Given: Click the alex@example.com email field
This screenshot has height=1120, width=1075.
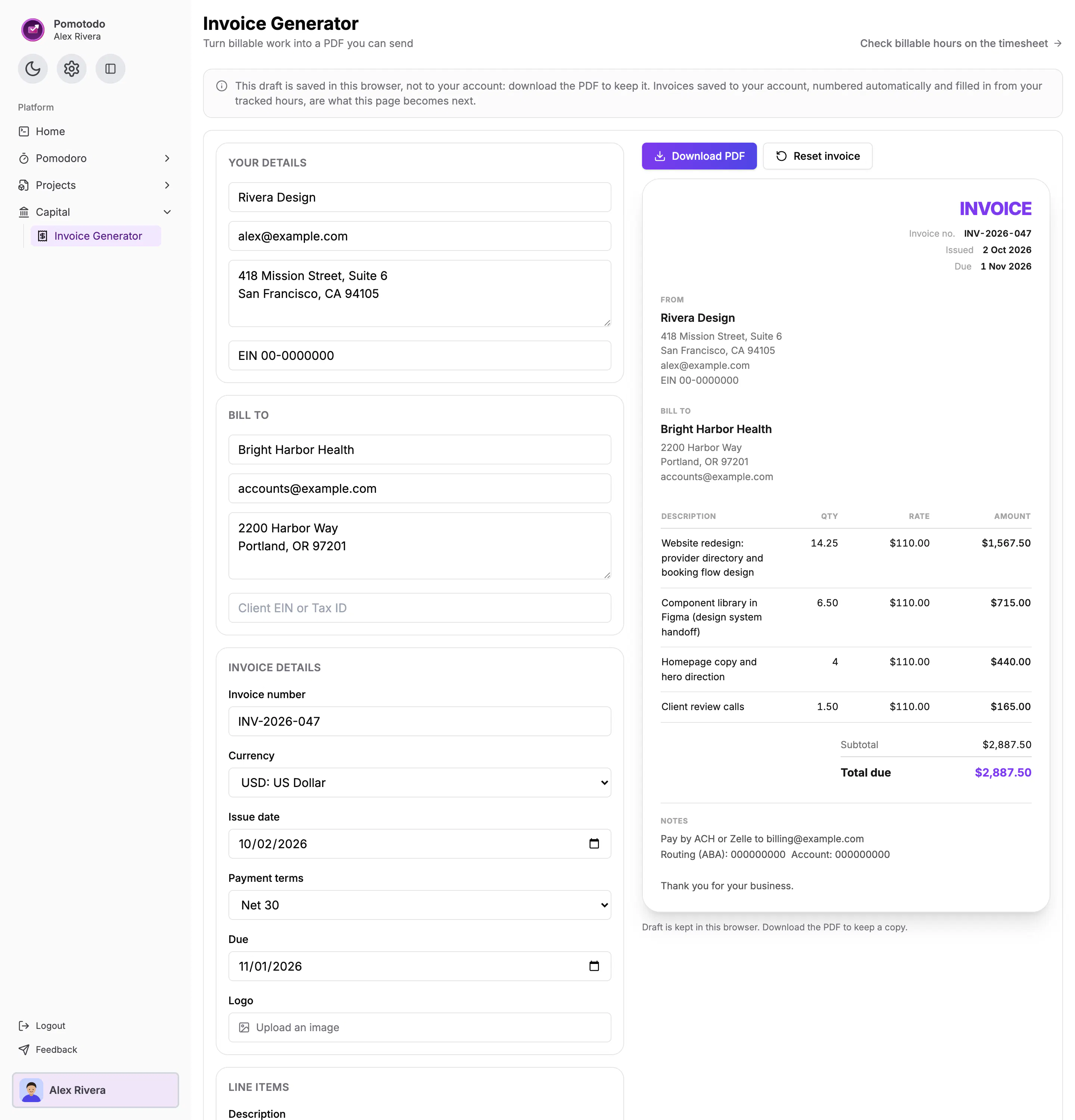Looking at the screenshot, I should pos(420,236).
